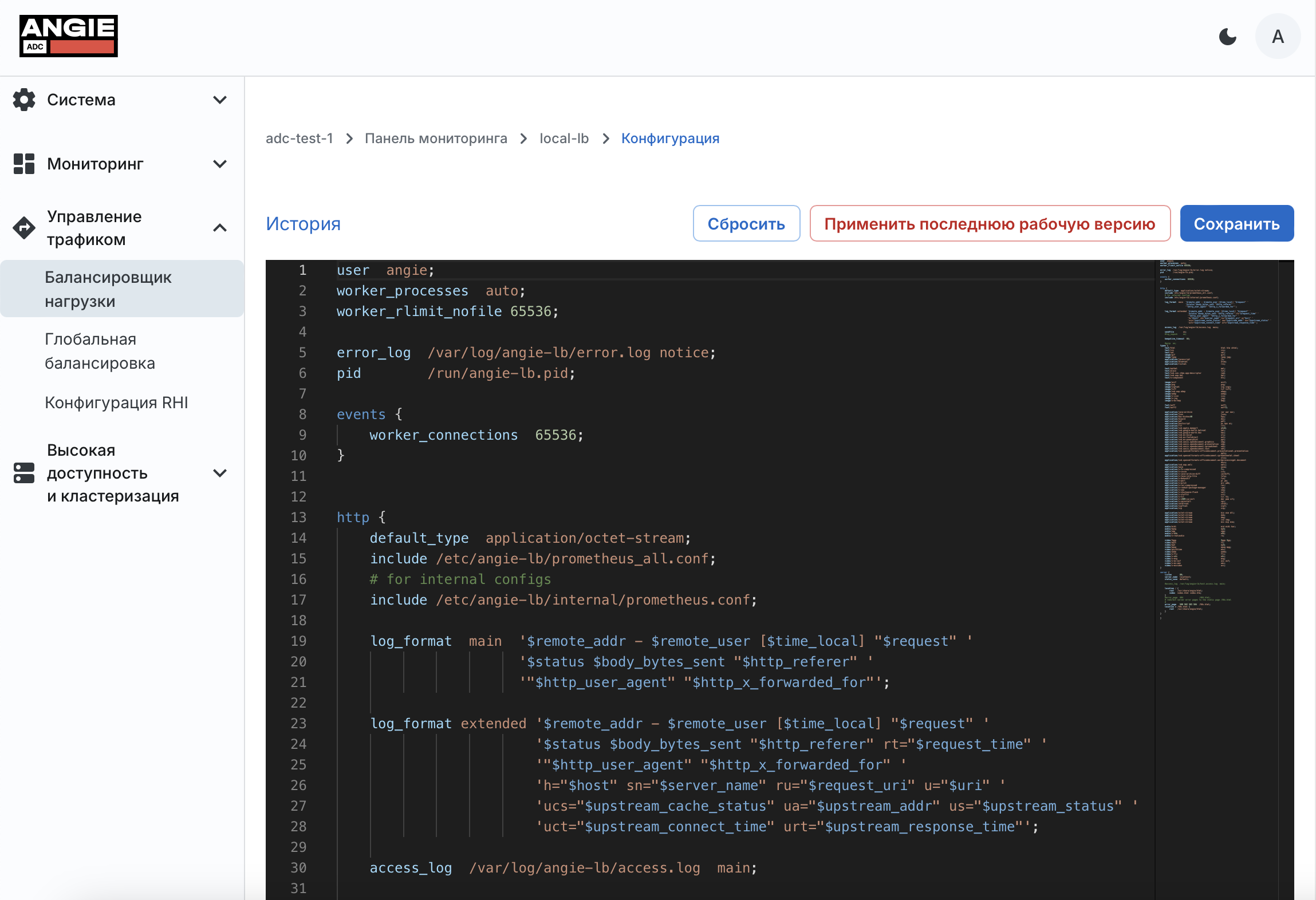Open the История link

click(x=303, y=223)
